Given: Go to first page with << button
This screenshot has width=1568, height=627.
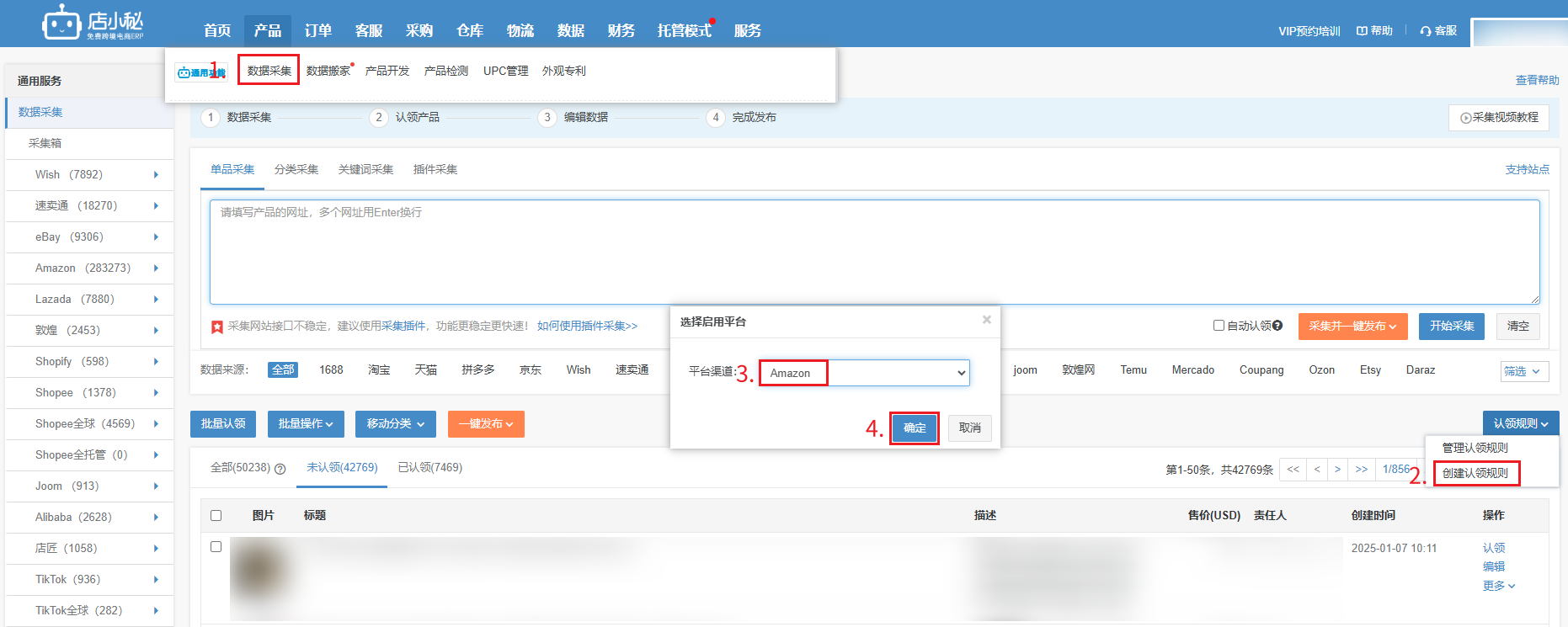Looking at the screenshot, I should point(1293,470).
